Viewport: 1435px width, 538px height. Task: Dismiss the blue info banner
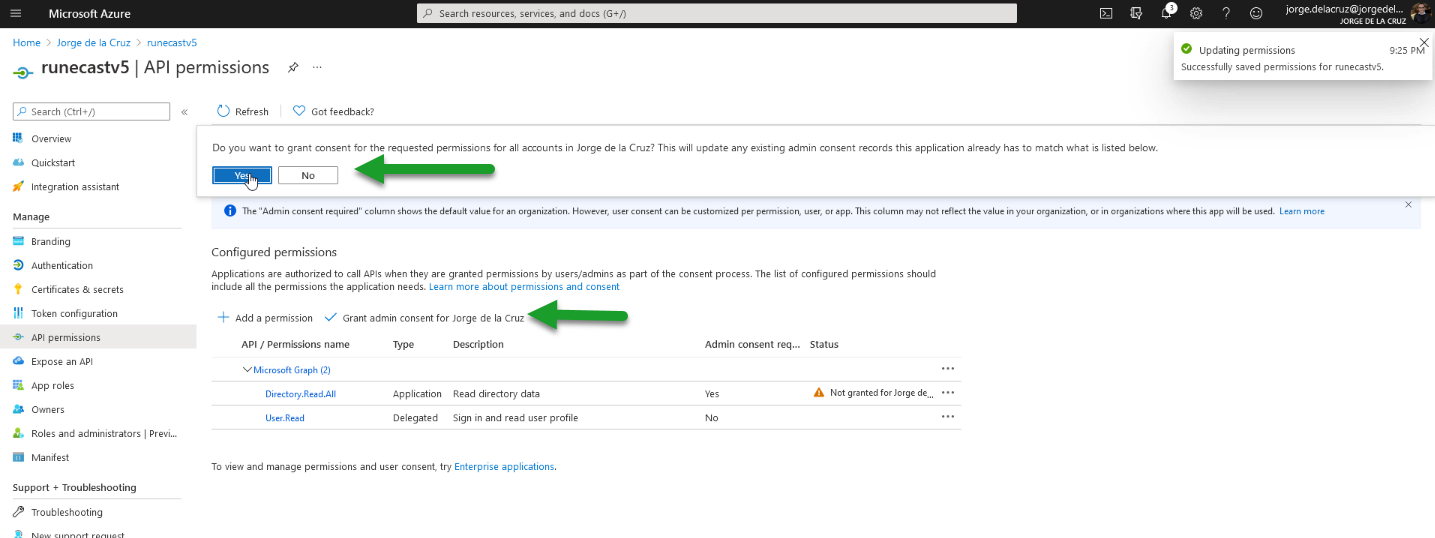pos(1408,205)
